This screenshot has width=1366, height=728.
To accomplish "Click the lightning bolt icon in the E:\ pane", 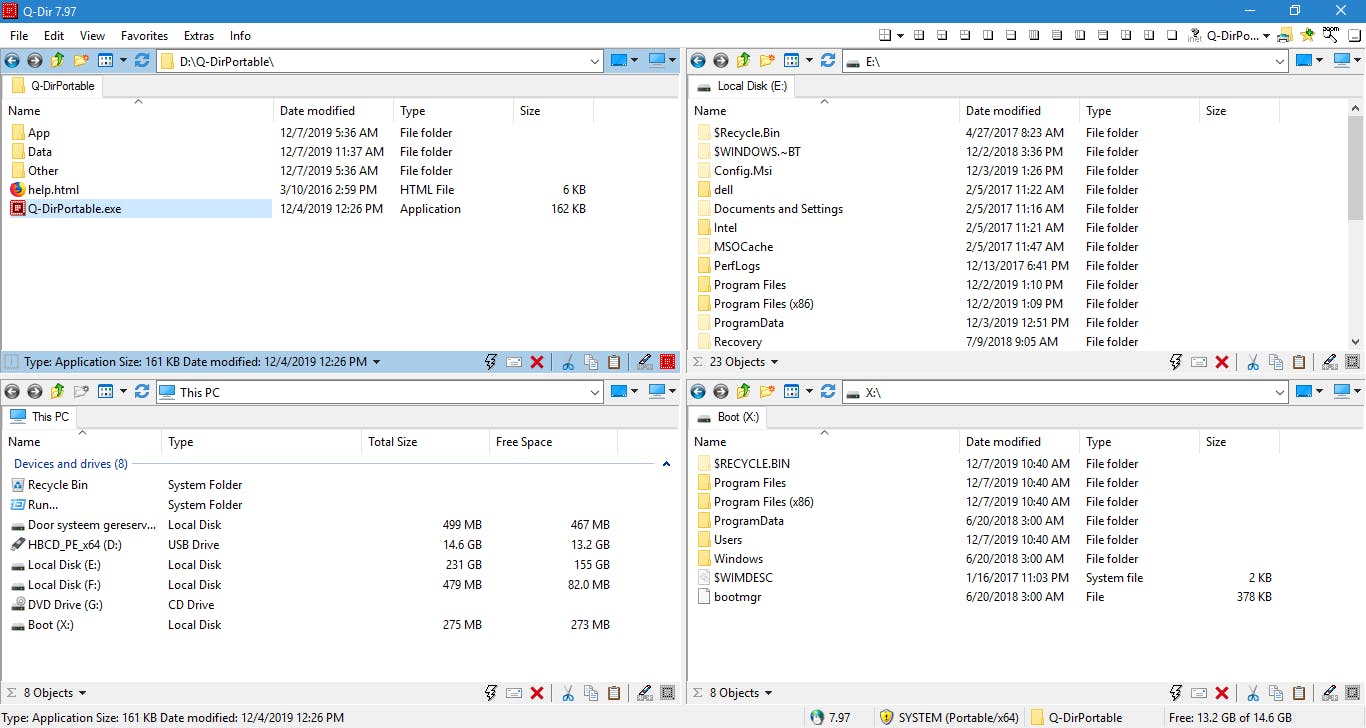I will pos(1176,362).
